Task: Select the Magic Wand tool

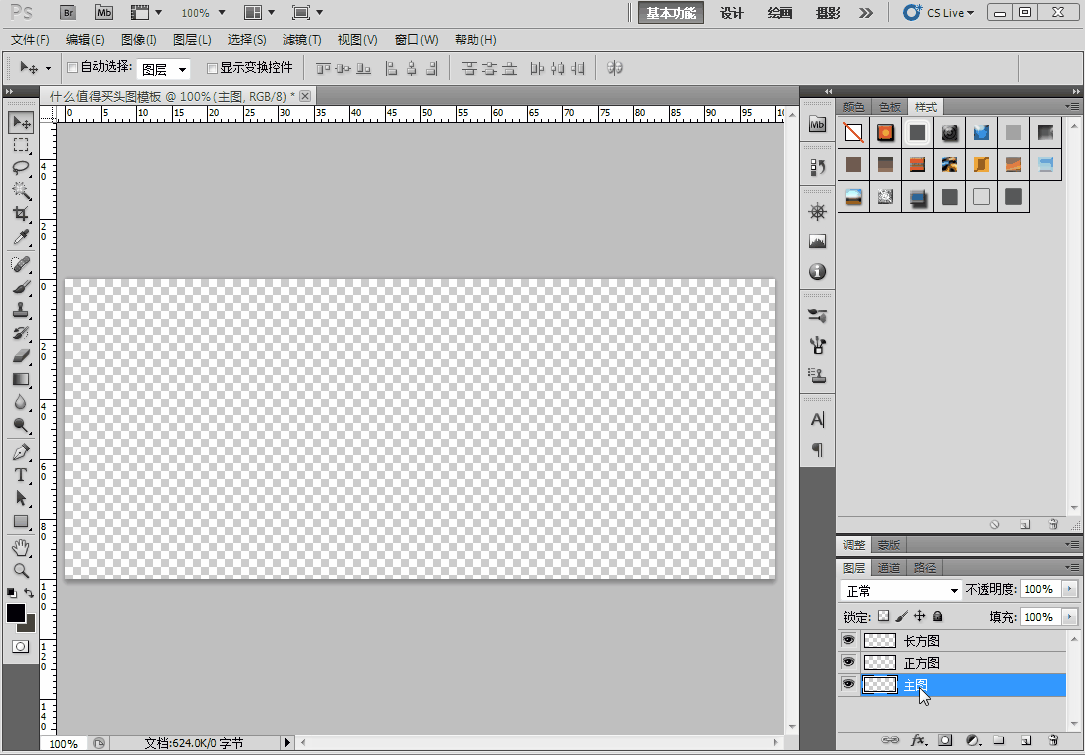Action: [21, 191]
